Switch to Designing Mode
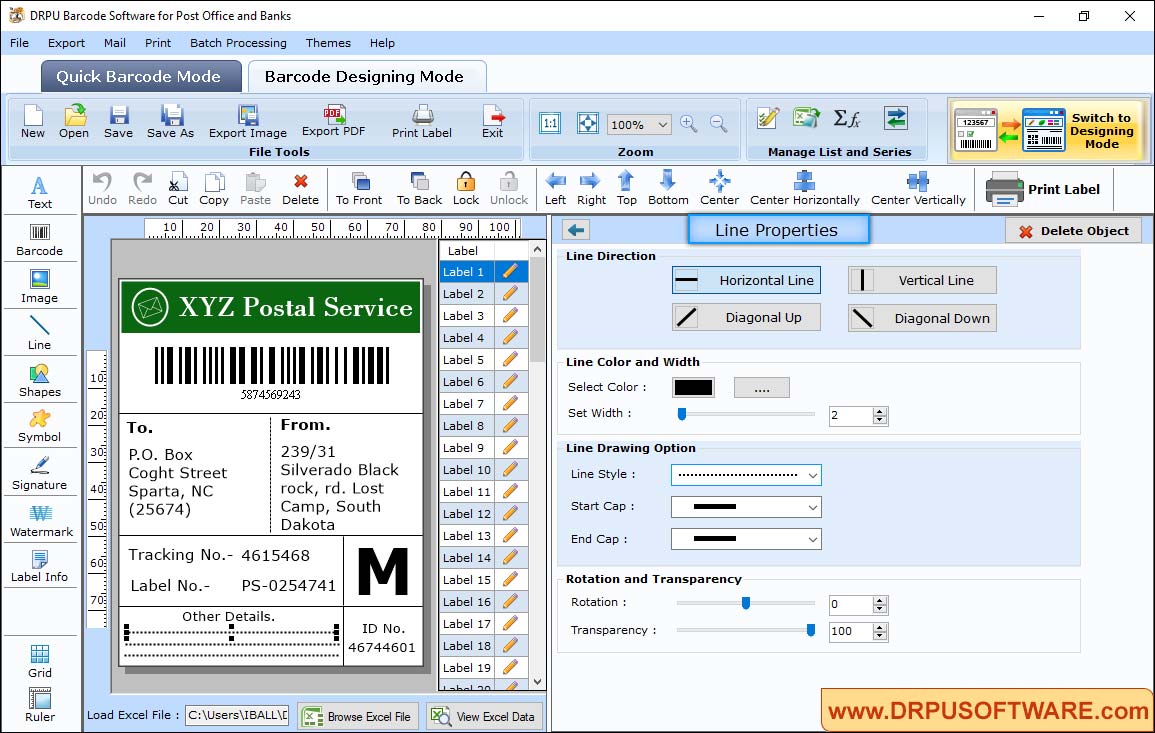The width and height of the screenshot is (1155, 733). (1049, 130)
